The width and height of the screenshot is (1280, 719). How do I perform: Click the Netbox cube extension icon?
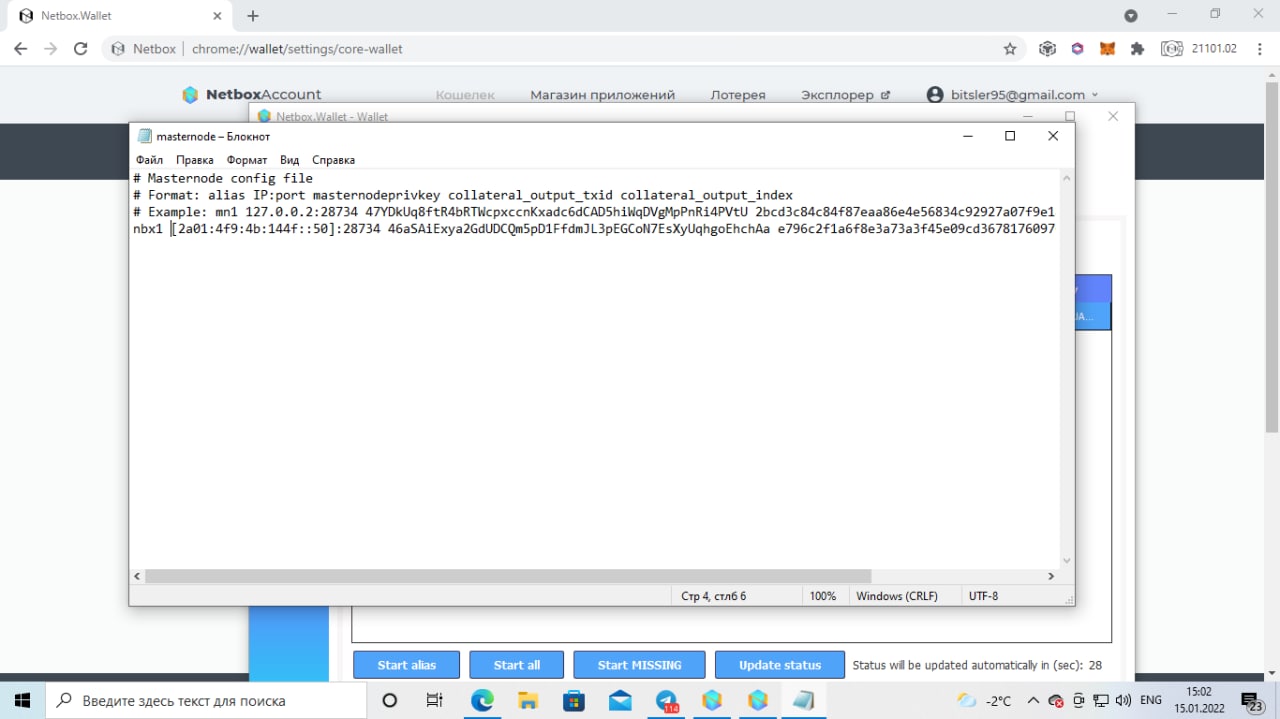click(x=1047, y=48)
